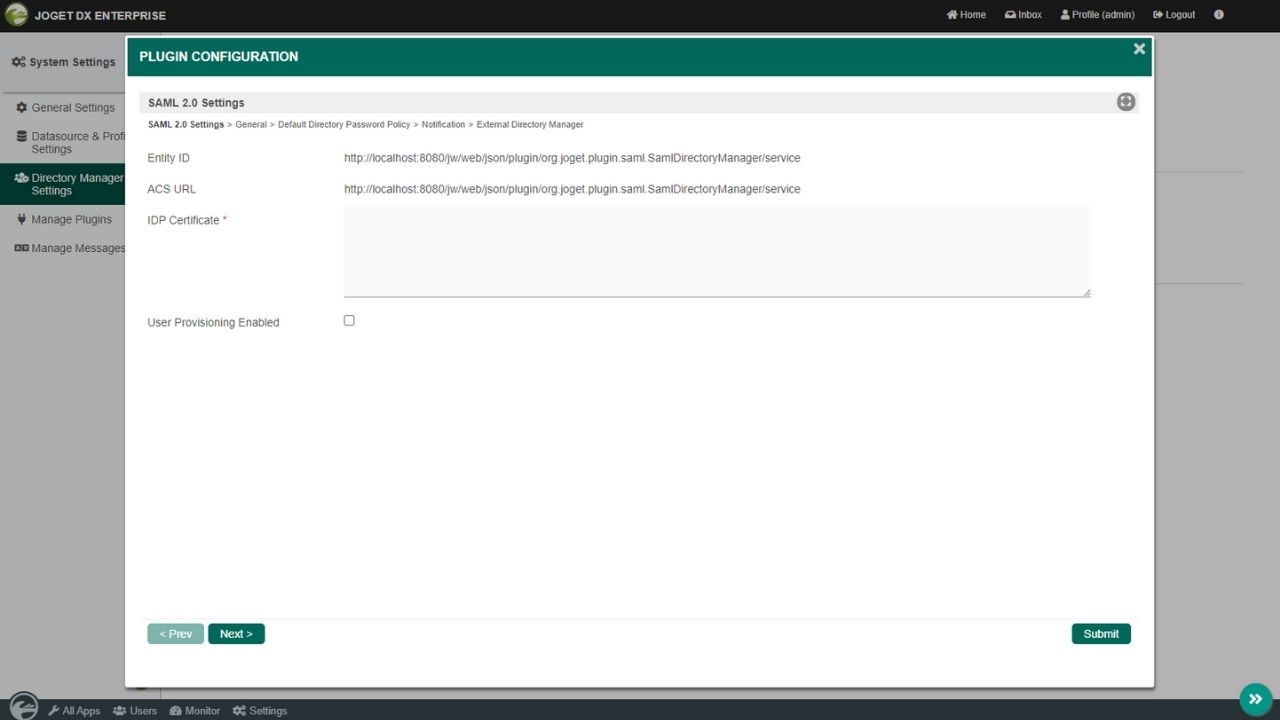The width and height of the screenshot is (1280, 720).
Task: Click the Monitor dashboard icon in bottom bar
Action: click(x=176, y=711)
